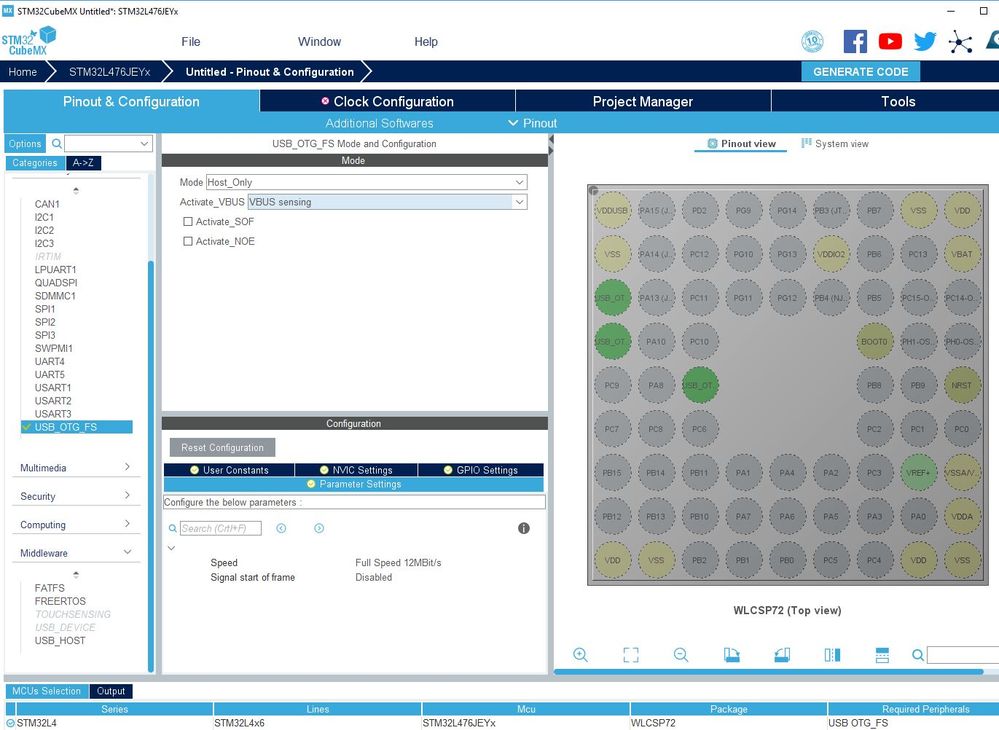
Task: Switch to the Clock Configuration tab
Action: point(387,101)
